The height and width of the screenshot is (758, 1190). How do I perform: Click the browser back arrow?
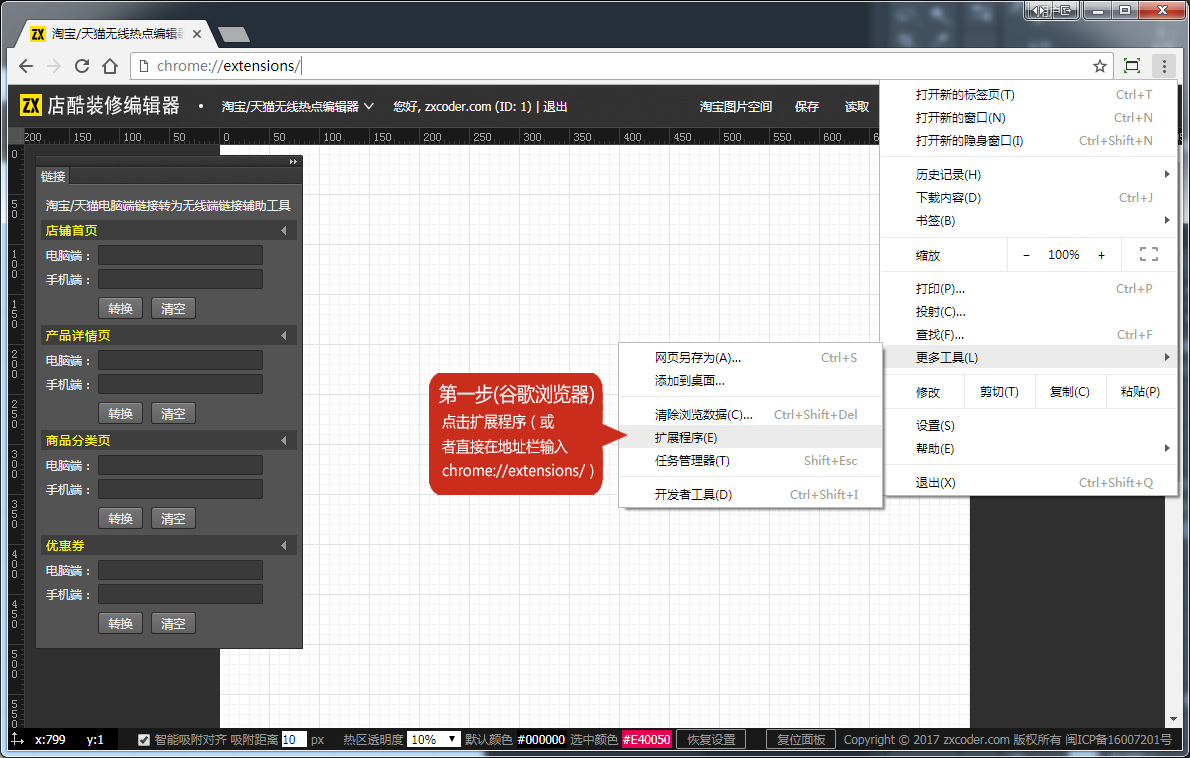point(26,66)
